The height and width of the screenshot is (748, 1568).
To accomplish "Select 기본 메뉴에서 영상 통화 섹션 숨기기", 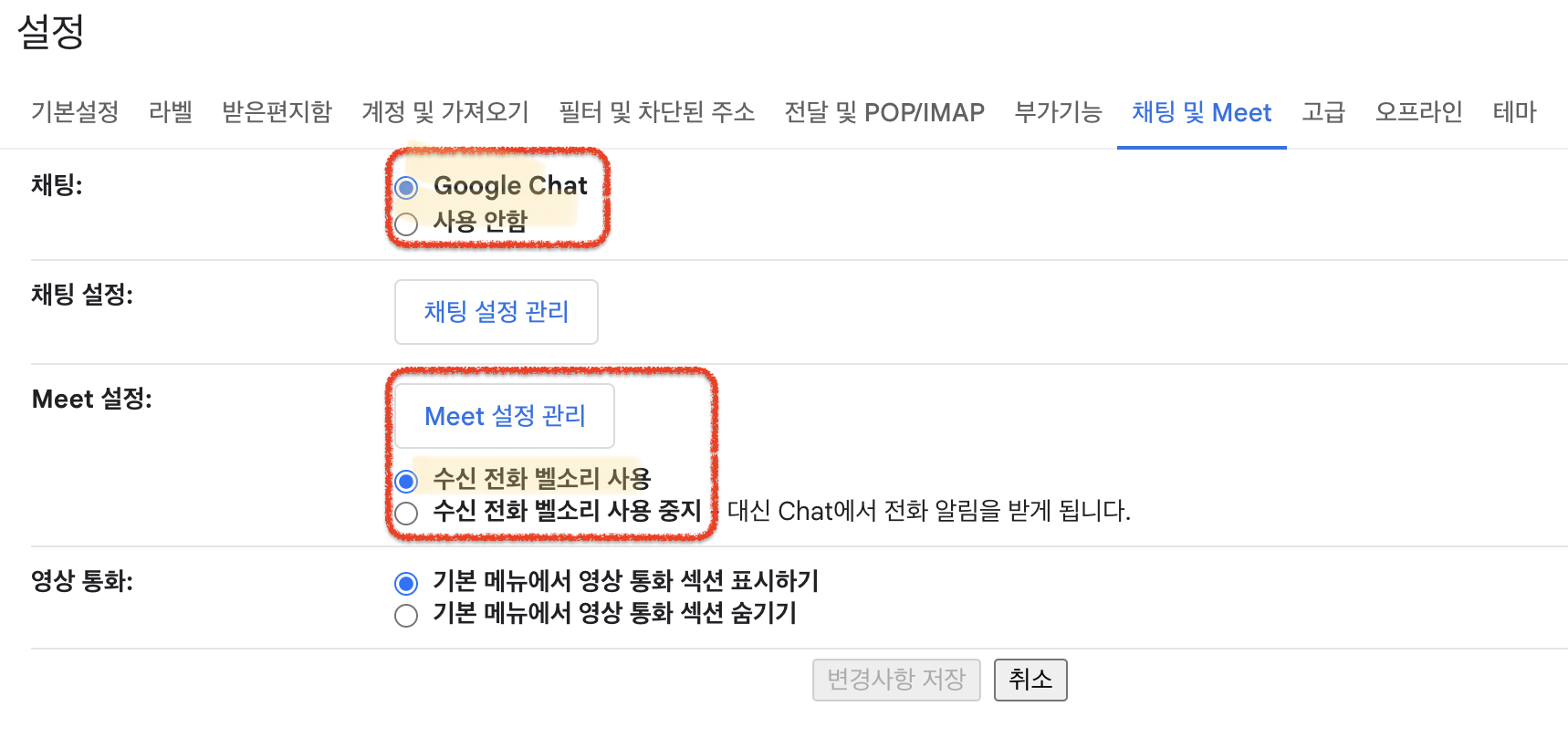I will [406, 616].
